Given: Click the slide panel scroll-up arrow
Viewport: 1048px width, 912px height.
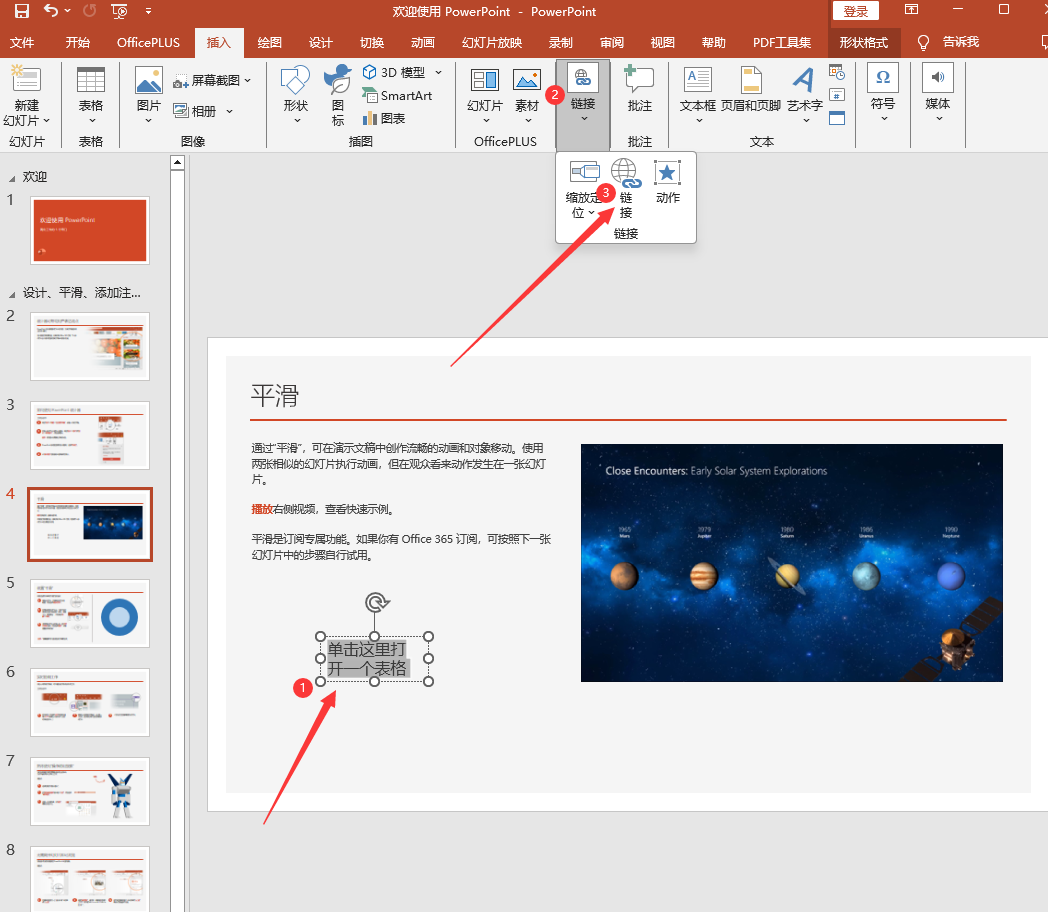Looking at the screenshot, I should [177, 162].
